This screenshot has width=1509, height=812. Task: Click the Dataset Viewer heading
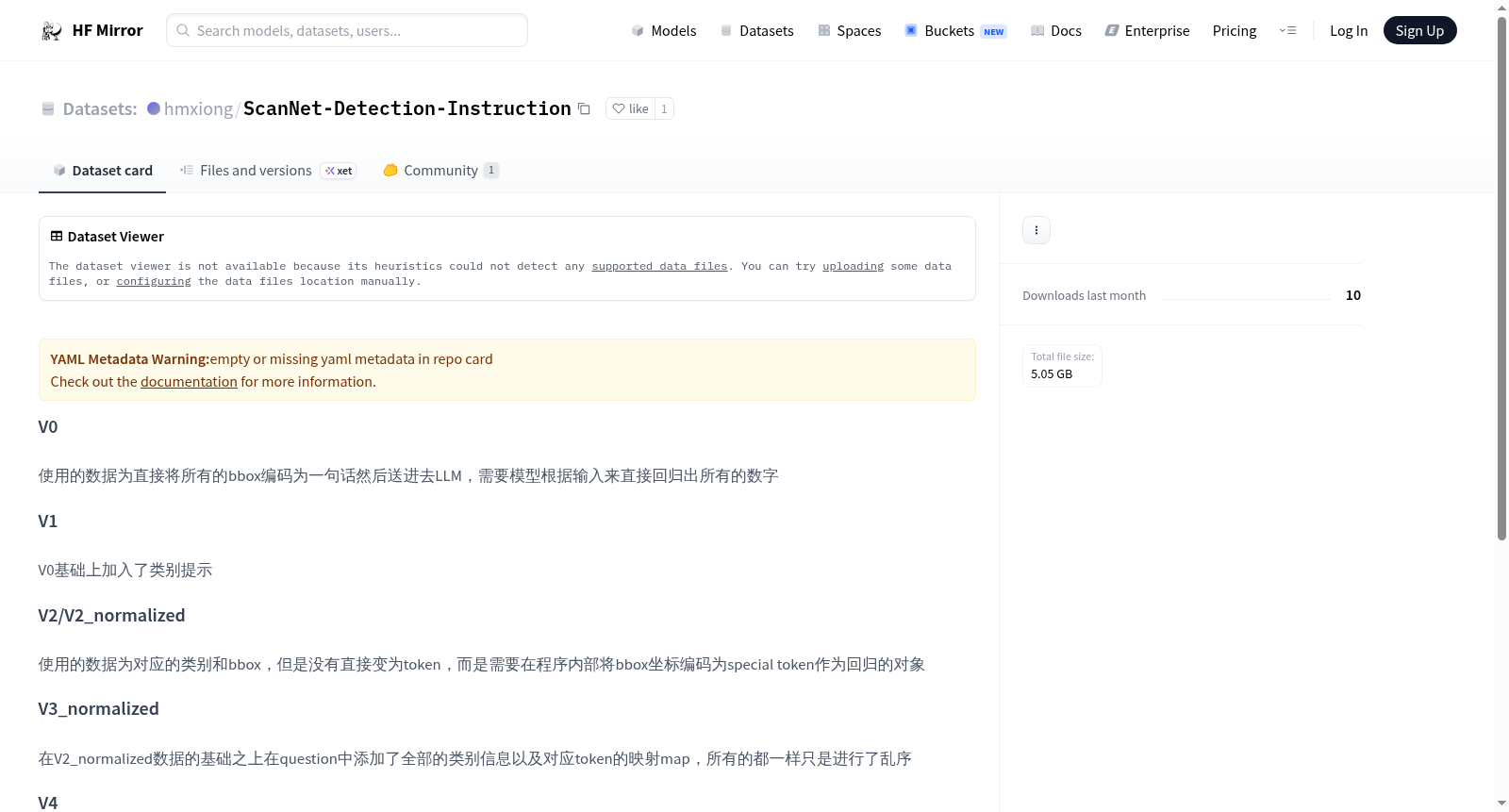pos(116,237)
